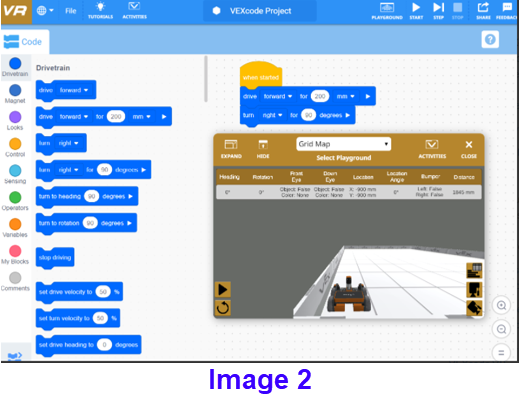Click the Hide icon in playground window

pyautogui.click(x=263, y=149)
